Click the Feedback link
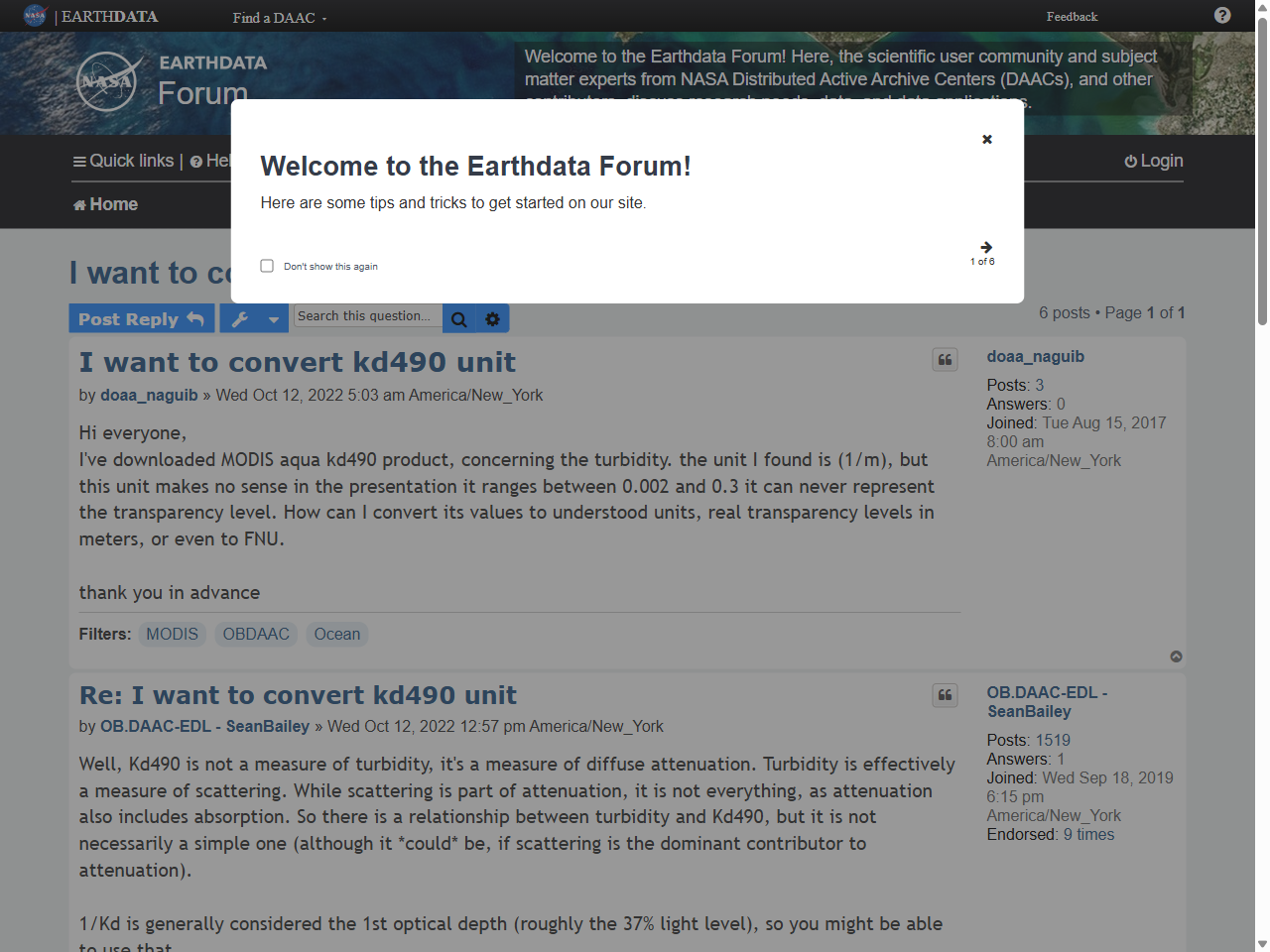 point(1072,17)
